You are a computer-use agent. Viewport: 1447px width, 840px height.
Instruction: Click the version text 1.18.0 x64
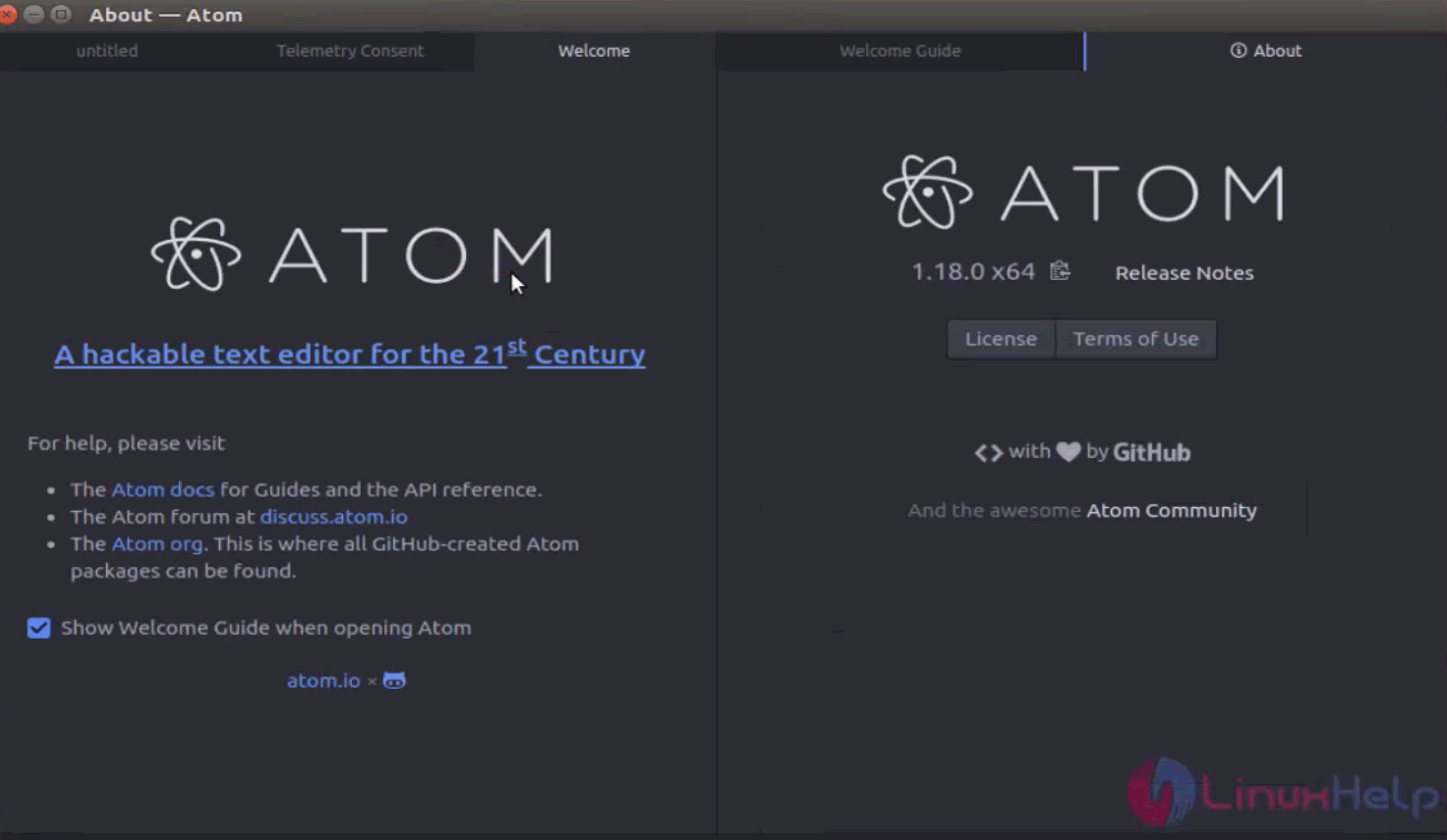point(973,271)
